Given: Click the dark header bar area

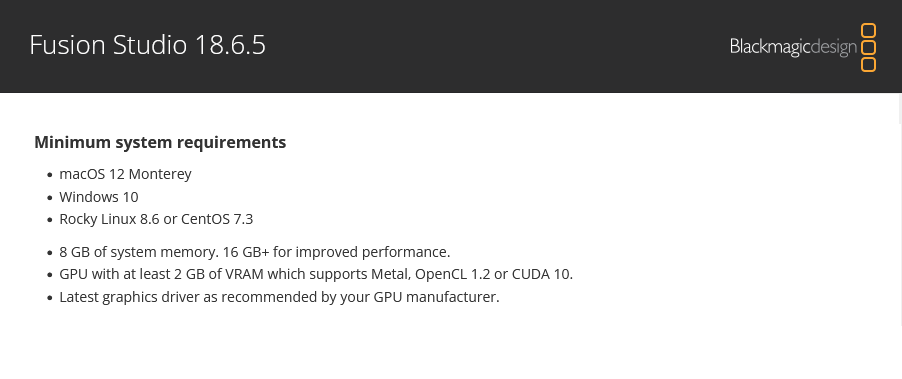Looking at the screenshot, I should [451, 46].
